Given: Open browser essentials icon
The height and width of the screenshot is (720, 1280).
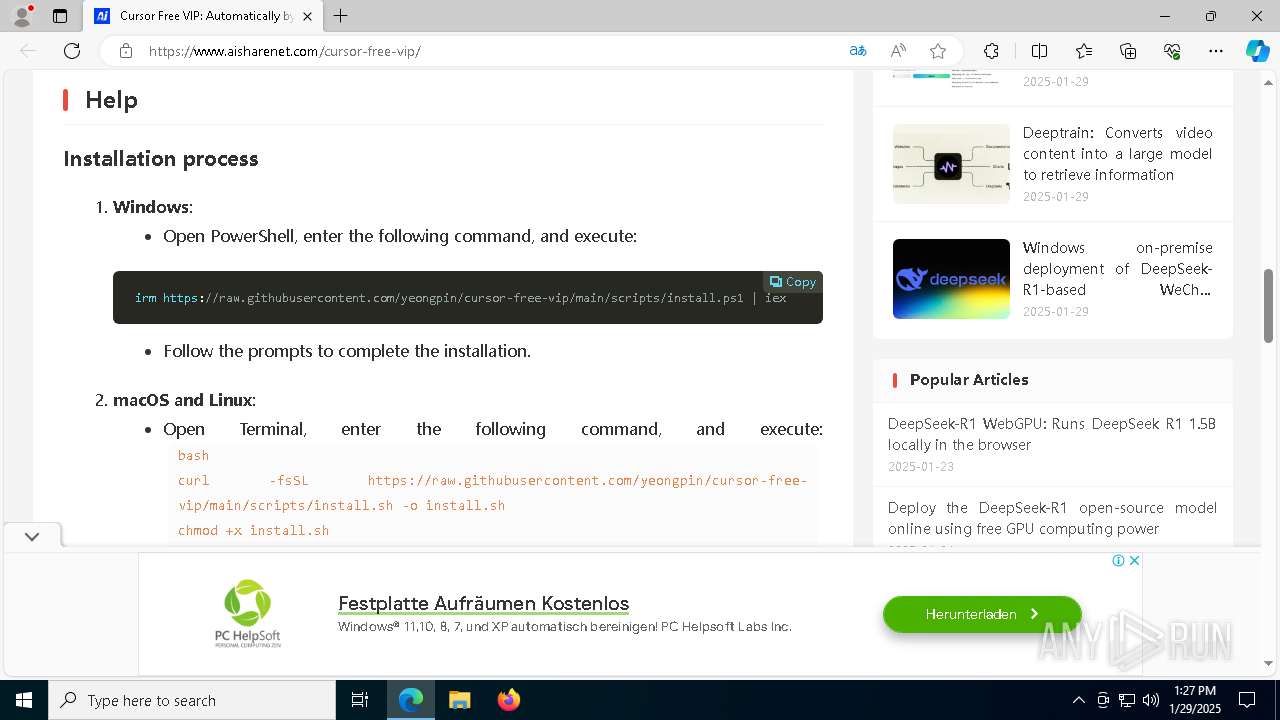Looking at the screenshot, I should [x=1172, y=51].
